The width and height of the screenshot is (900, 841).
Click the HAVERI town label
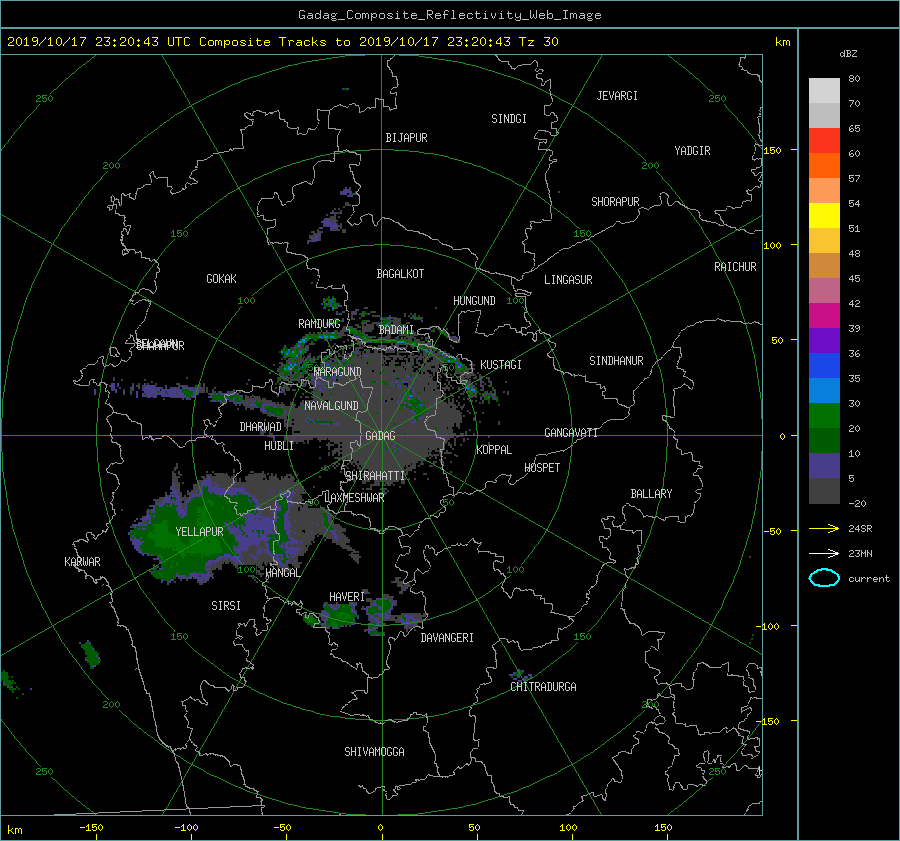(347, 597)
